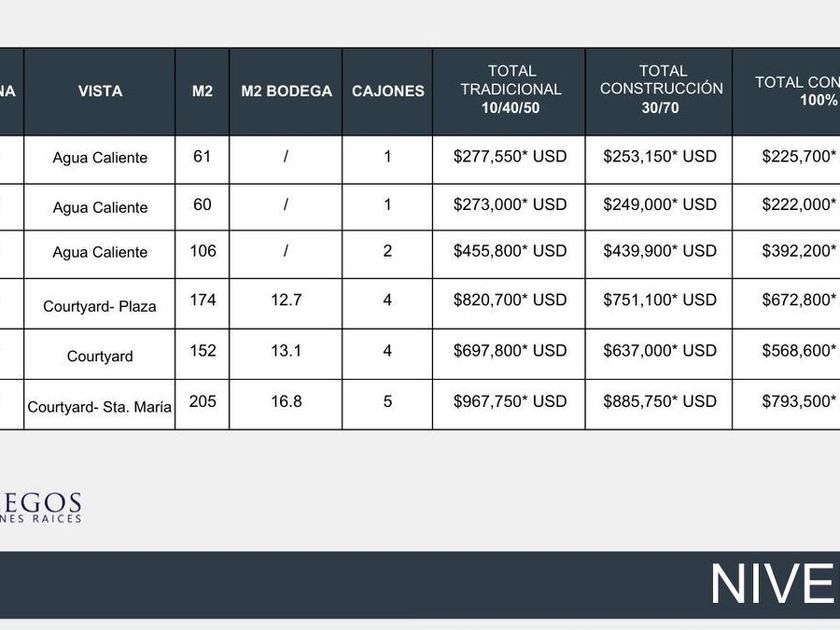Click the $967,750* USD total
The height and width of the screenshot is (630, 840).
click(x=510, y=401)
